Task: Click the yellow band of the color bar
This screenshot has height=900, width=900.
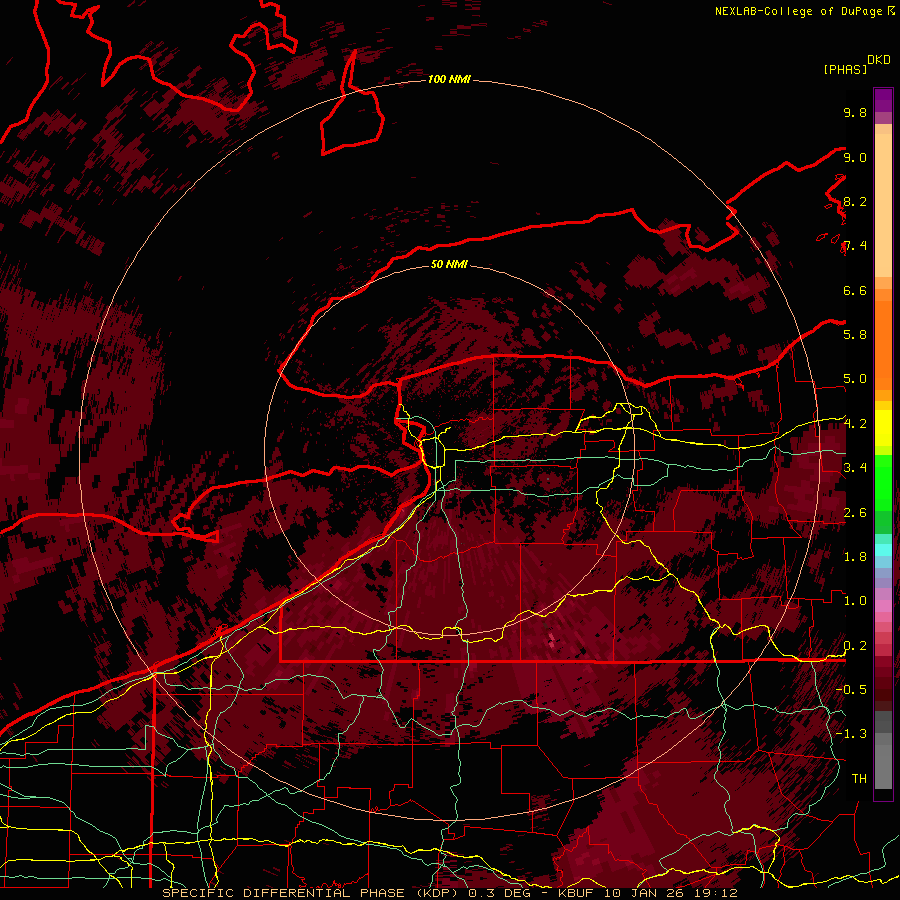Action: point(883,428)
